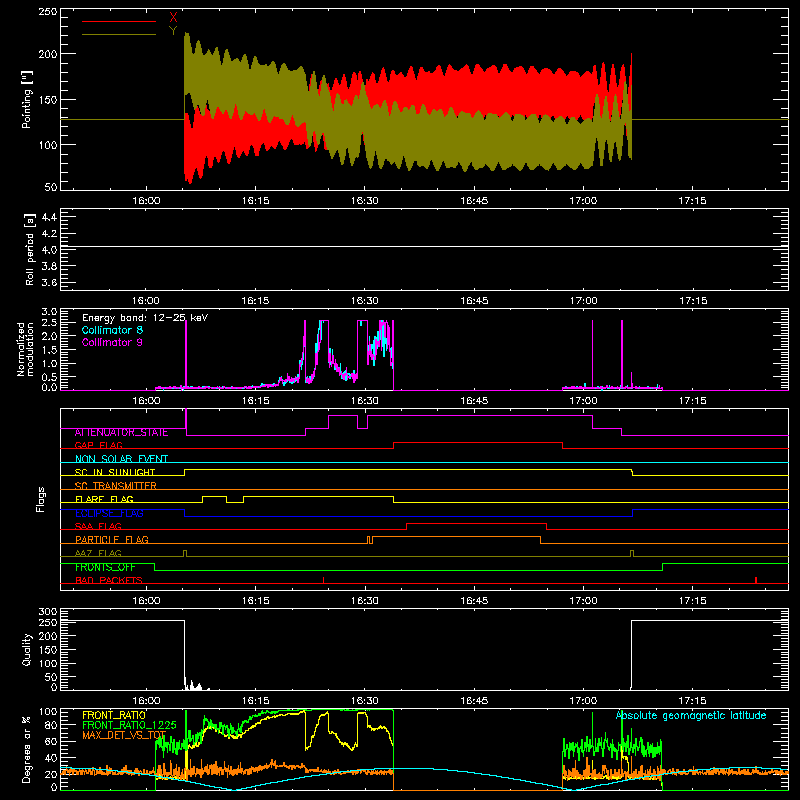Screen dimensions: 800x800
Task: Click the "Flags" axis title
Action: [41, 499]
